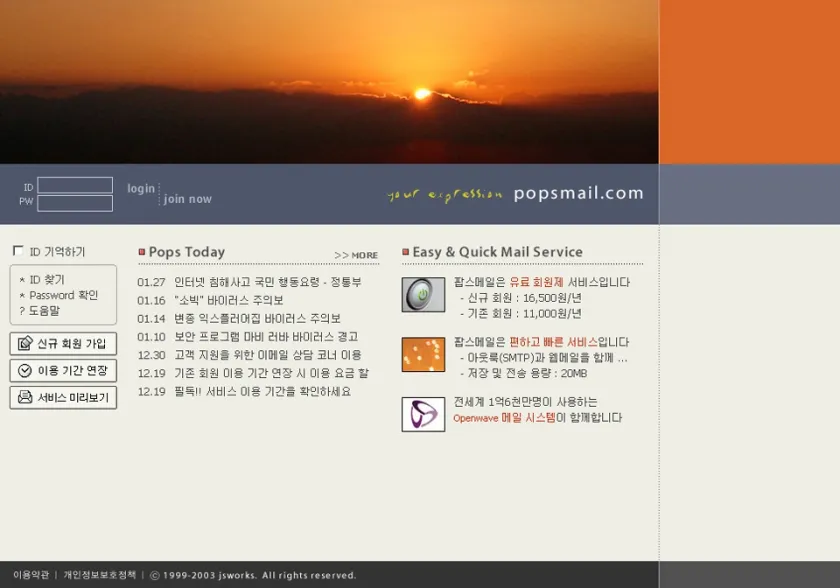The image size is (840, 588).
Task: Open the 도움말 help link
Action: pos(44,311)
